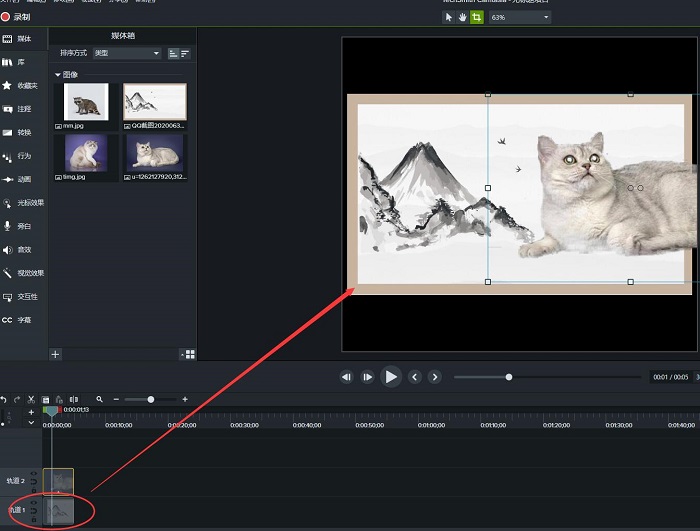
Task: Open the 转换 transitions tab
Action: coord(17,132)
